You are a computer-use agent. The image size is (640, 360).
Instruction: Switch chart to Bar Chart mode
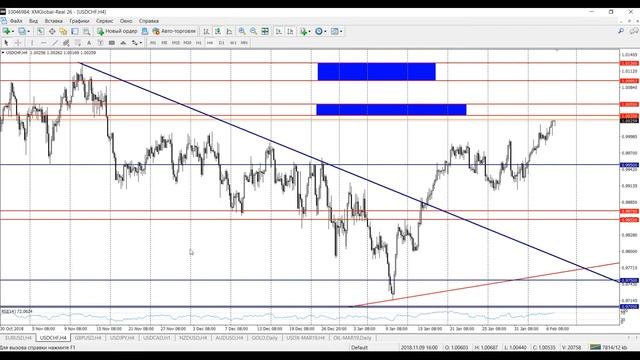click(207, 31)
